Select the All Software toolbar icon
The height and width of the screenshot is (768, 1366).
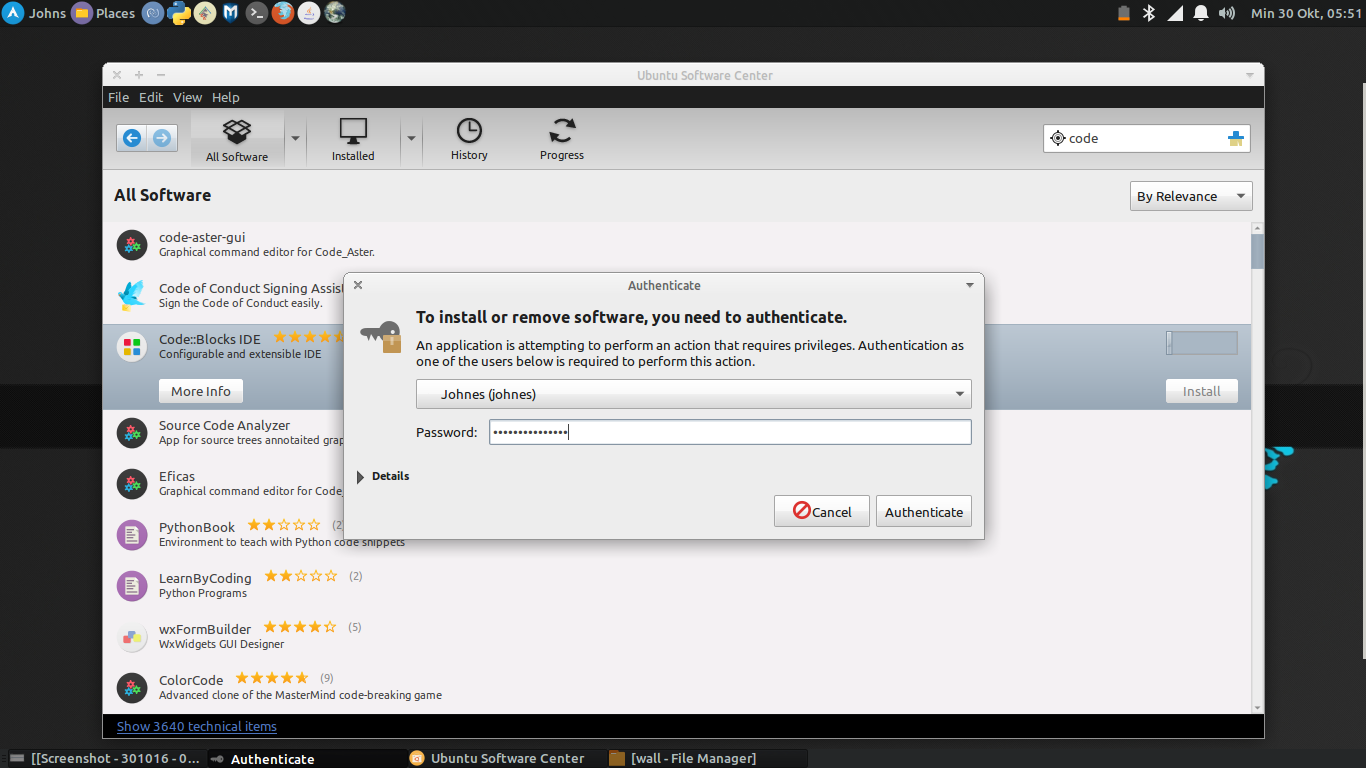click(x=236, y=131)
